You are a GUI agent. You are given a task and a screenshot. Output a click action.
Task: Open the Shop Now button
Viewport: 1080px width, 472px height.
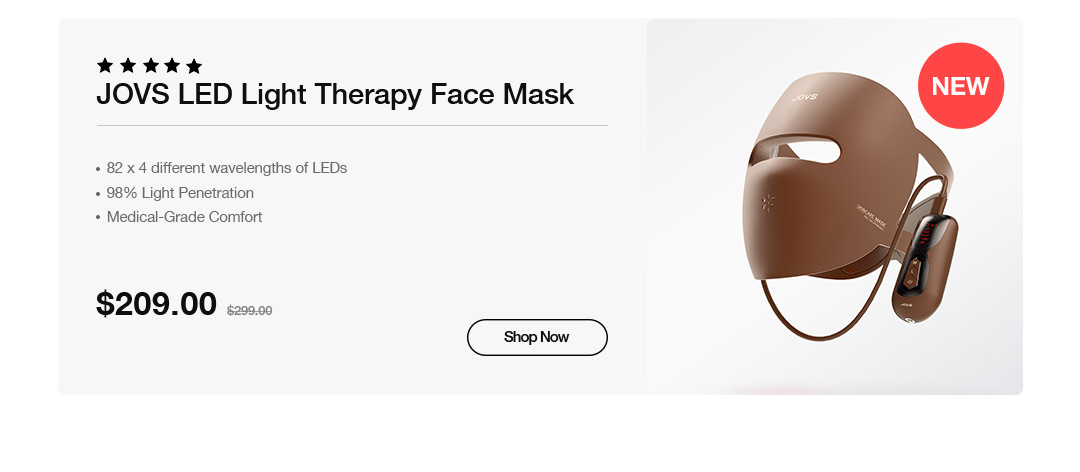coord(537,337)
